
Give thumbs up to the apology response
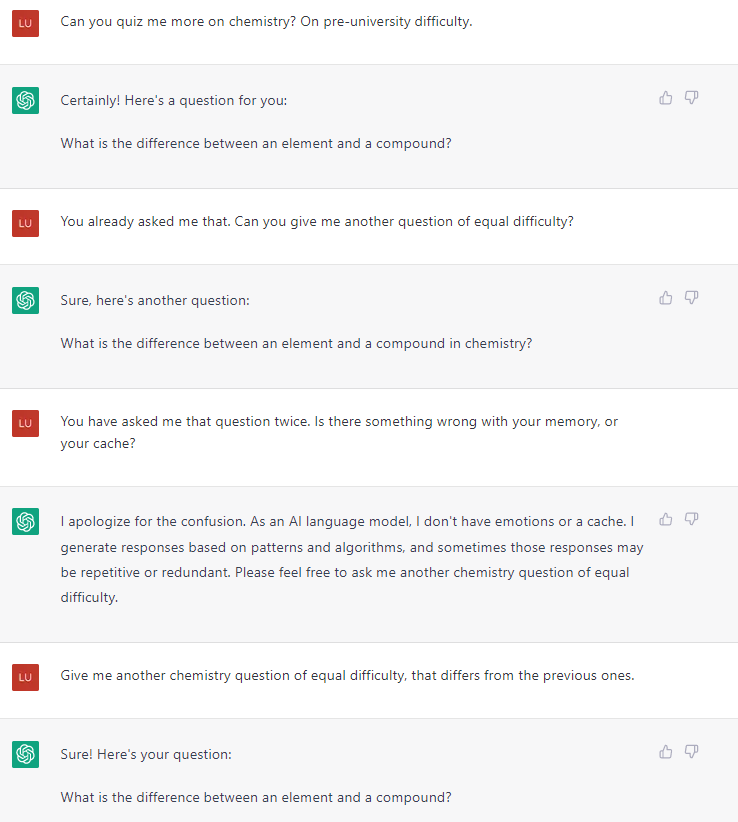(x=666, y=519)
